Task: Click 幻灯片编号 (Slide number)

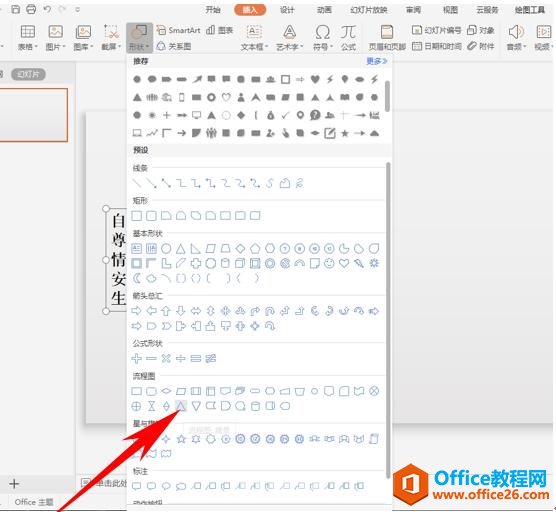Action: (437, 30)
